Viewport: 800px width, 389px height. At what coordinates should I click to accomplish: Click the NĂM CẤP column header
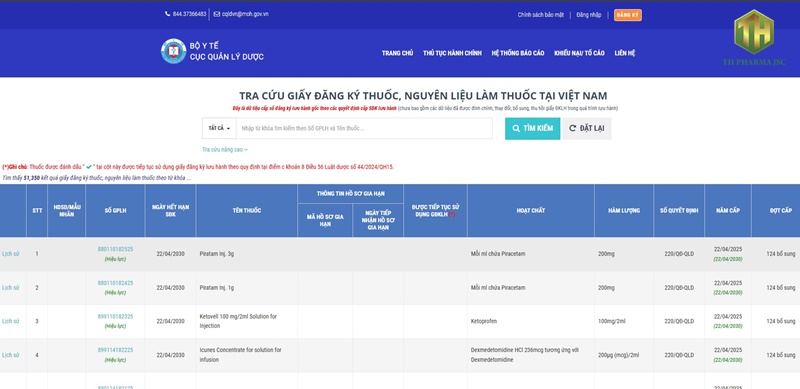tap(728, 210)
